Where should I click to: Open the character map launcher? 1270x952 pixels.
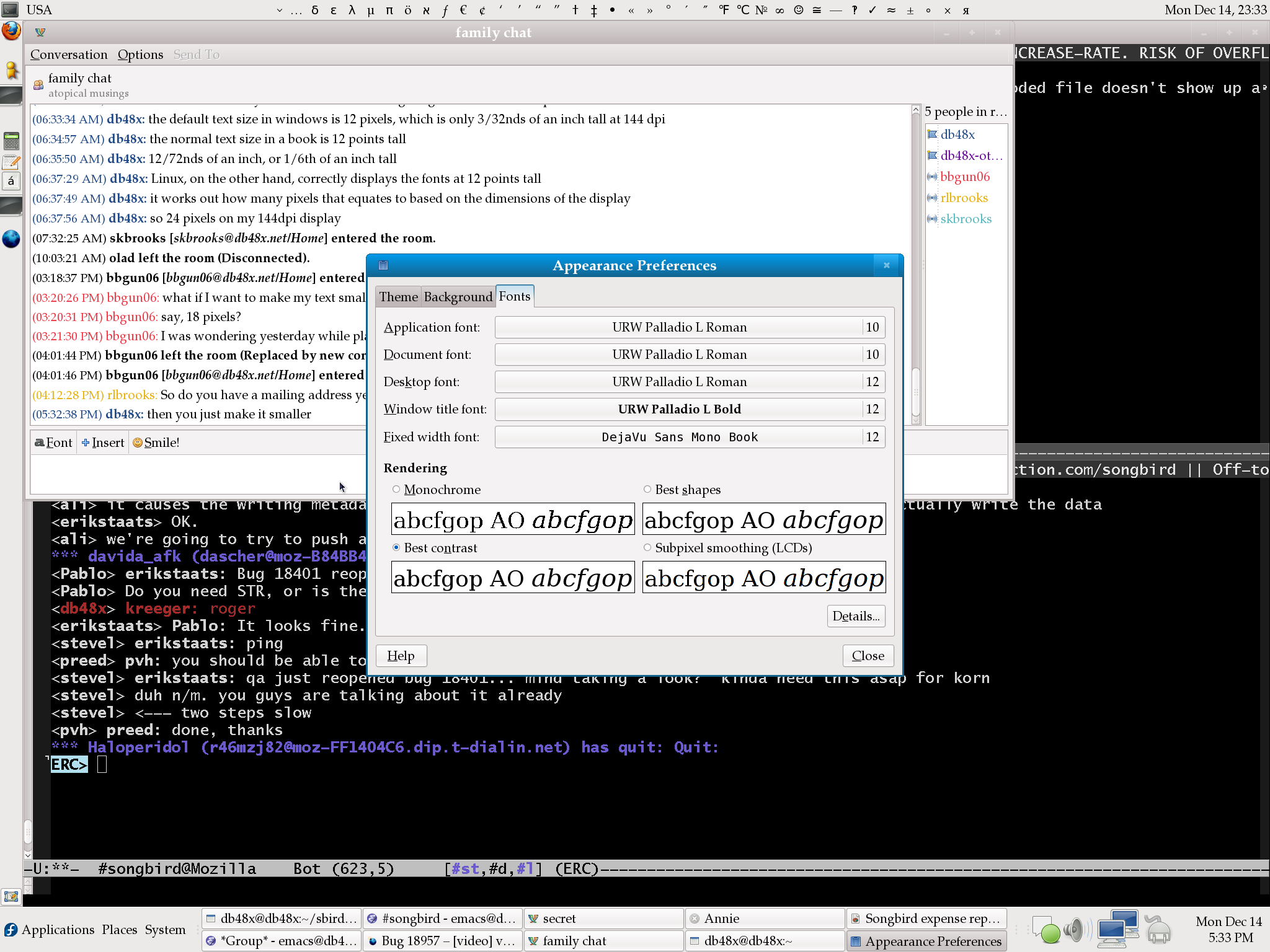11,182
